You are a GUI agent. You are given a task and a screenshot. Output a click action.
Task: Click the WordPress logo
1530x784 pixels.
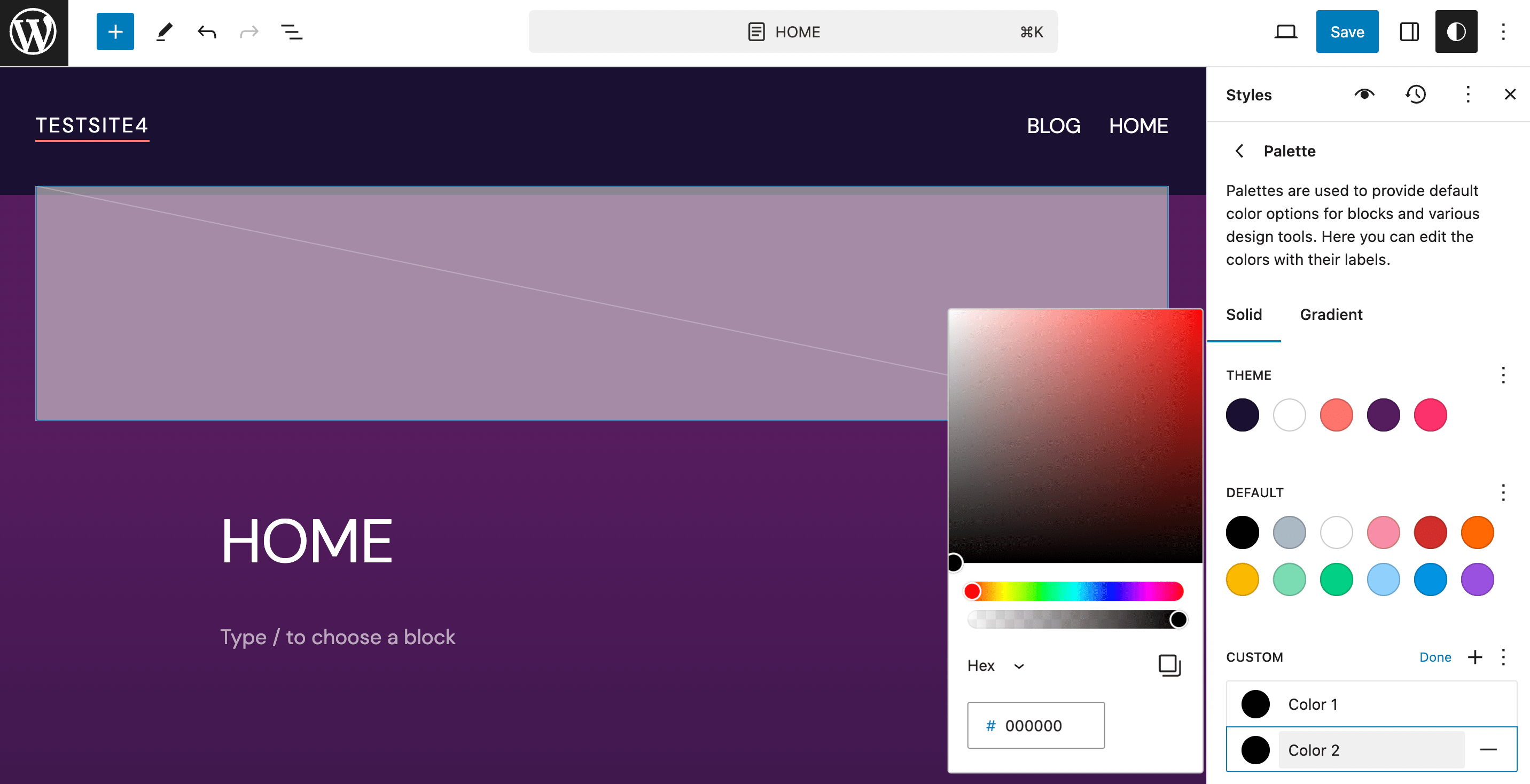[33, 32]
